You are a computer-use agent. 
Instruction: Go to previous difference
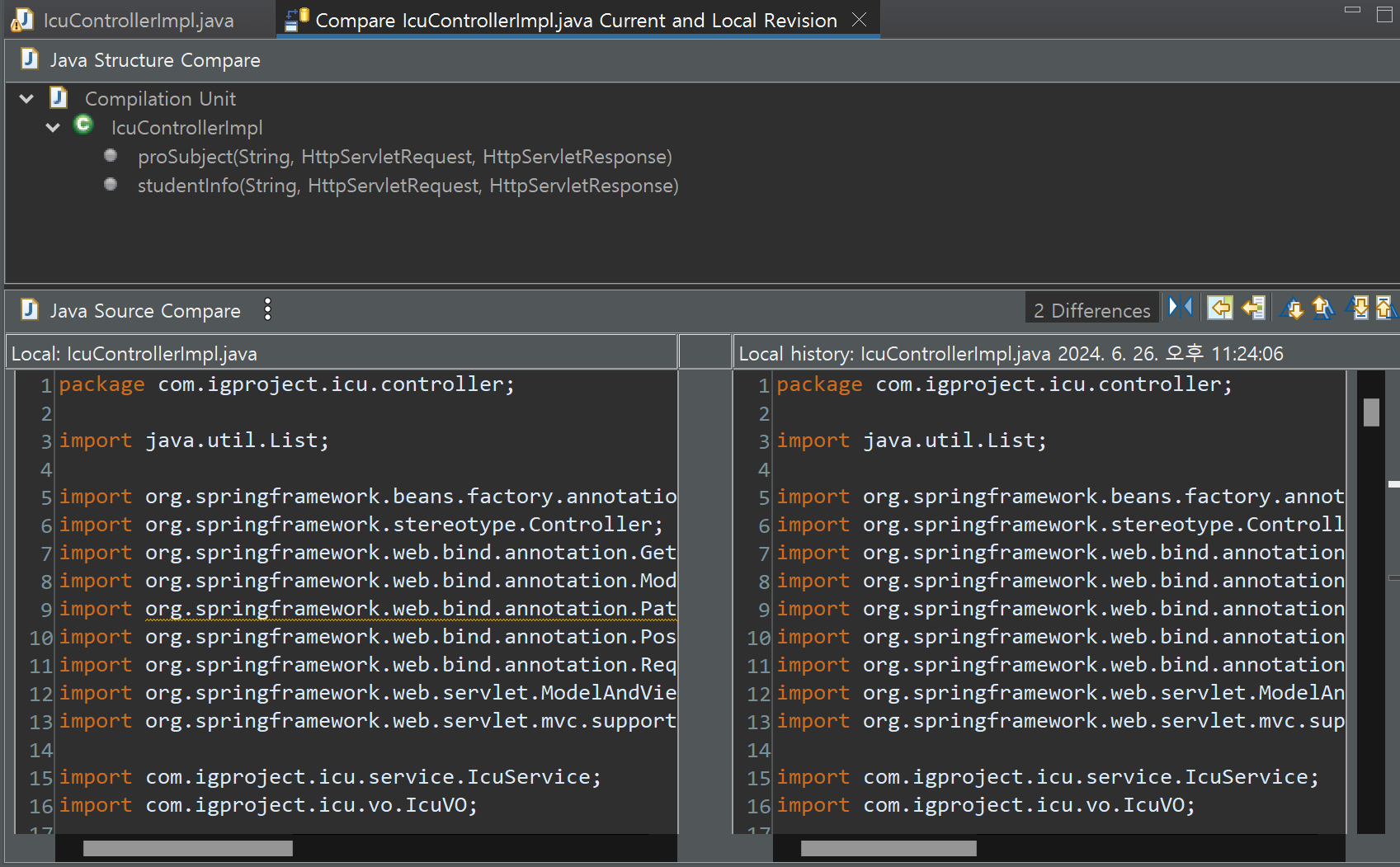(x=1322, y=308)
